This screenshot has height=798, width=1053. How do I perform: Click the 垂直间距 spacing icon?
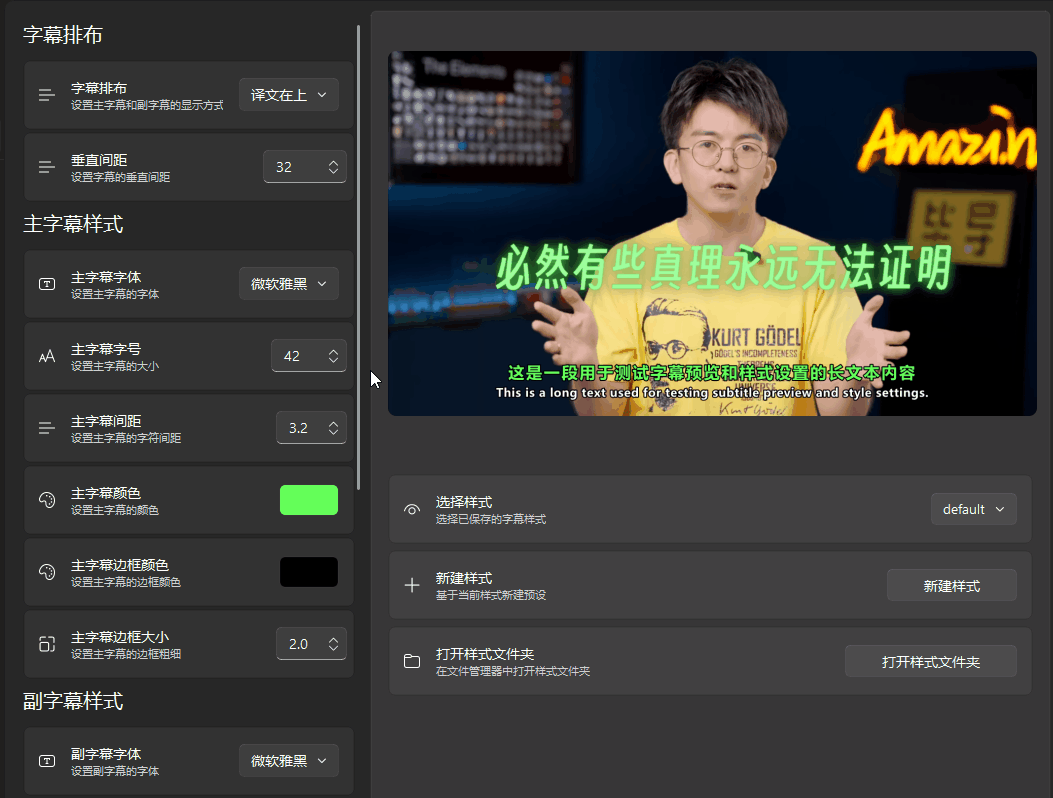pyautogui.click(x=47, y=167)
